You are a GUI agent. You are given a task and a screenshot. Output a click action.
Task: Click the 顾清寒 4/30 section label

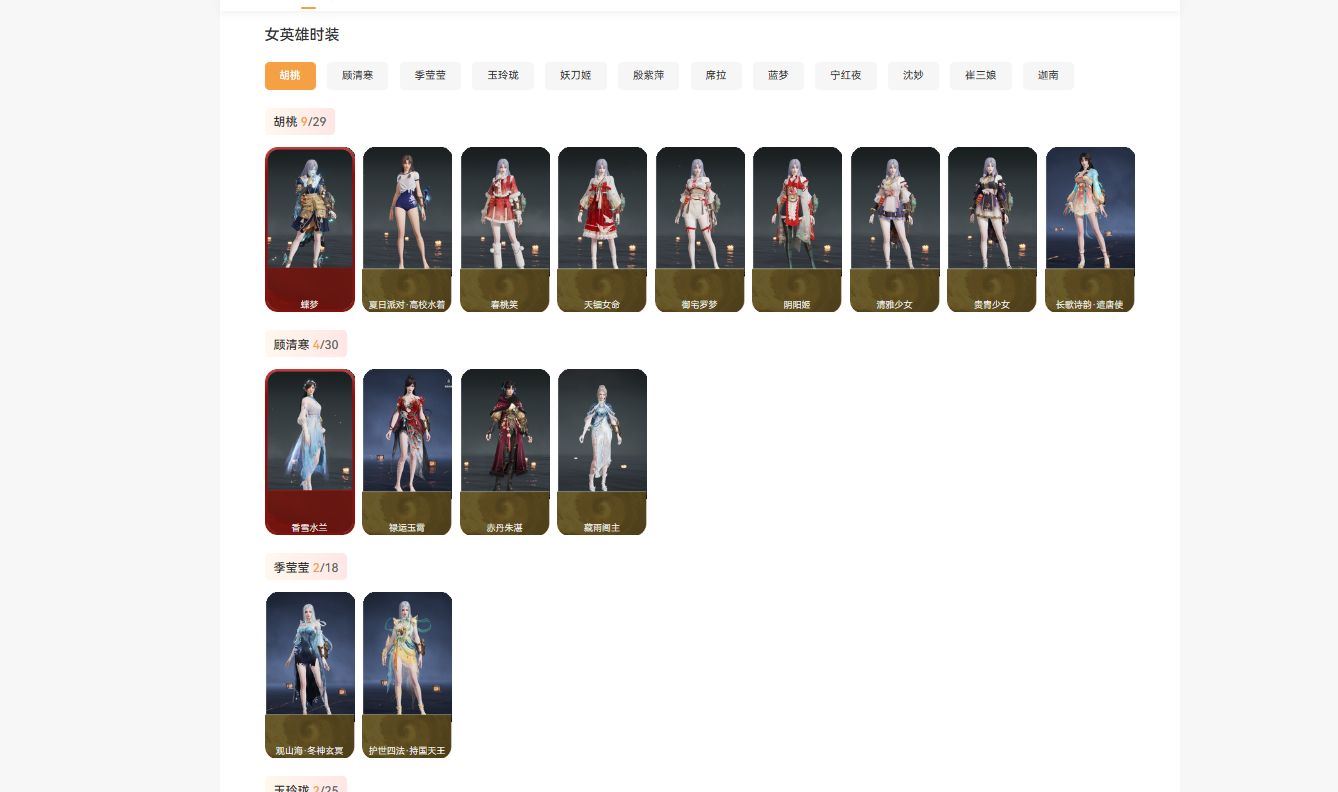tap(306, 345)
